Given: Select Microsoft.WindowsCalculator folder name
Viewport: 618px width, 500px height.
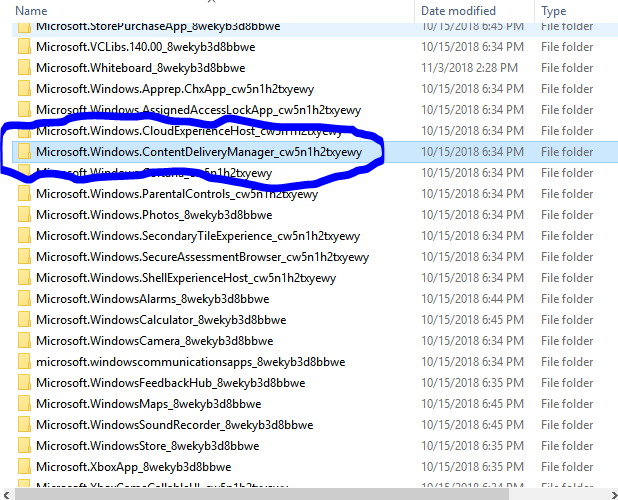Looking at the screenshot, I should [x=161, y=320].
